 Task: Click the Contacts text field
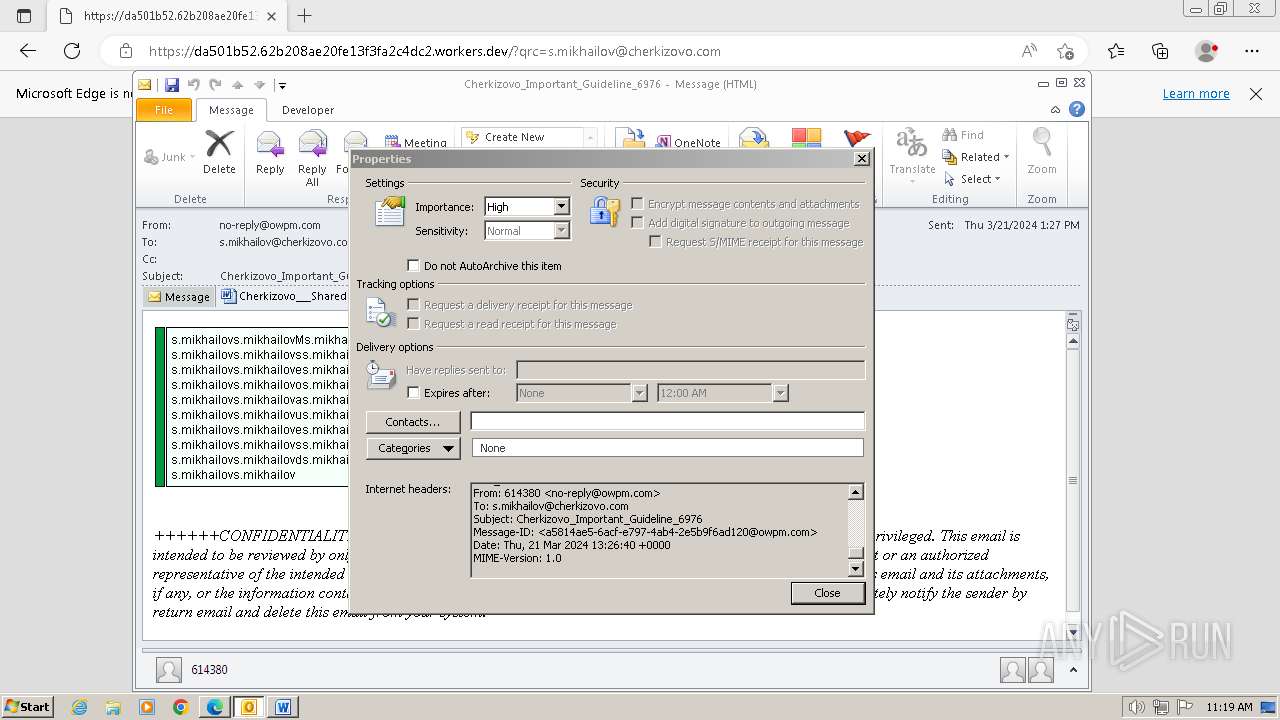tap(667, 422)
